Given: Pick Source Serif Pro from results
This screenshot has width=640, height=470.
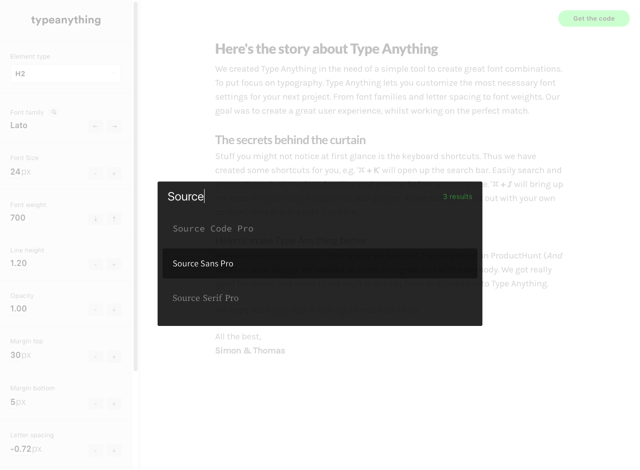Looking at the screenshot, I should (320, 298).
